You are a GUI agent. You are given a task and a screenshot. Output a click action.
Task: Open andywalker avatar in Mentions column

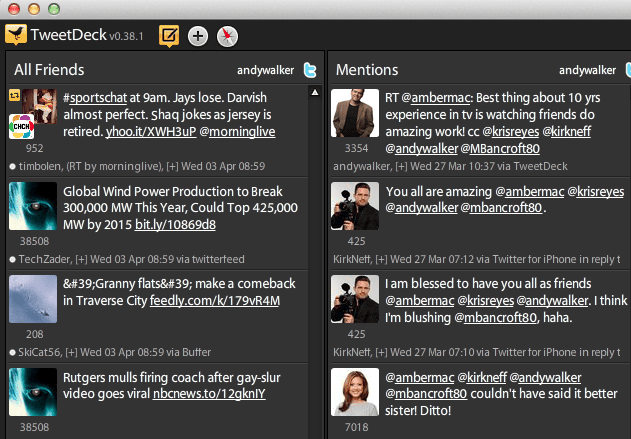pos(355,113)
